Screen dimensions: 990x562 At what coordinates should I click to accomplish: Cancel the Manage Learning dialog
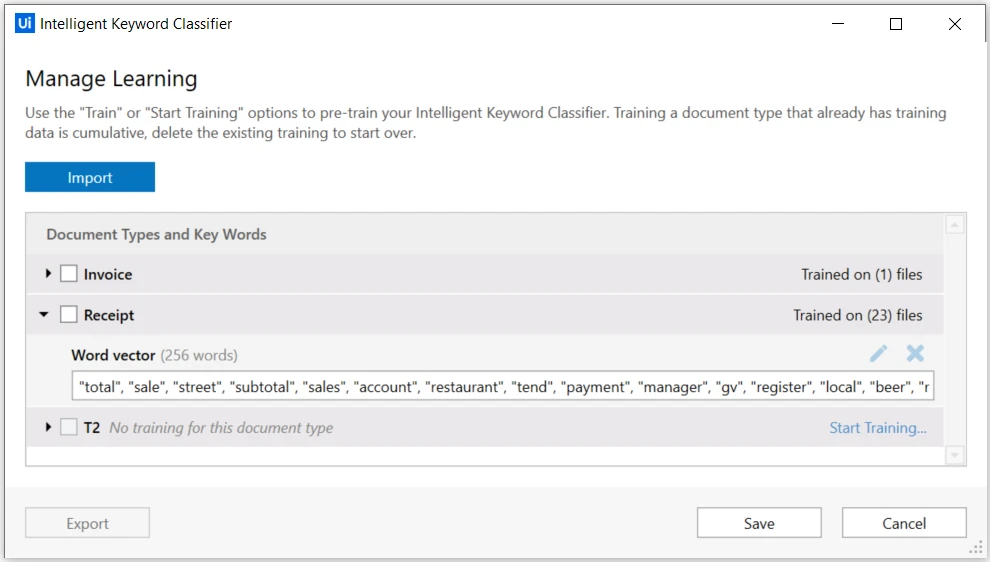[x=904, y=523]
